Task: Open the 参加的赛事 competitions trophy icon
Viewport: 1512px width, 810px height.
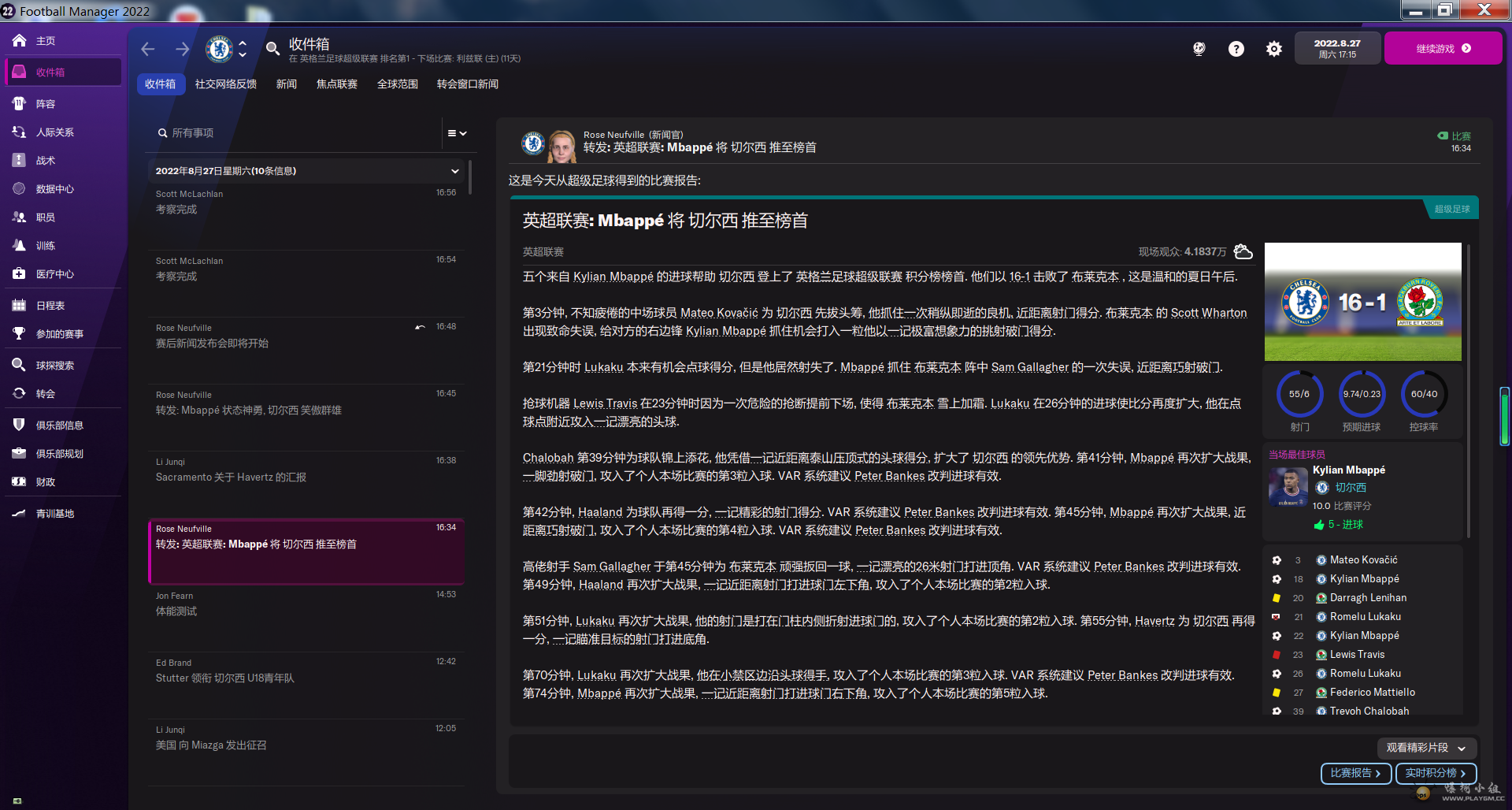Action: tap(19, 333)
